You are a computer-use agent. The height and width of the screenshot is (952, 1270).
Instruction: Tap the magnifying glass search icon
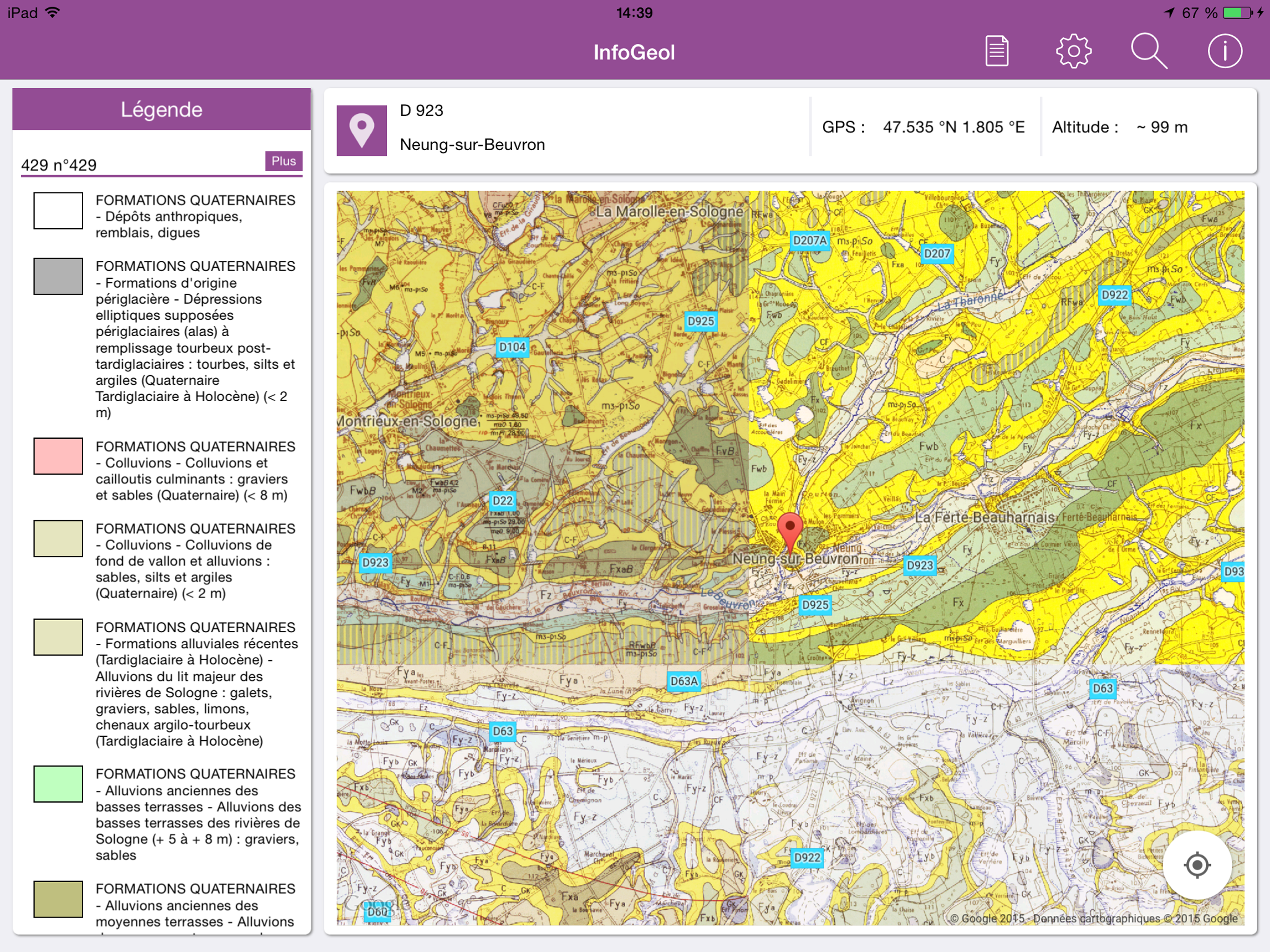coord(1149,52)
